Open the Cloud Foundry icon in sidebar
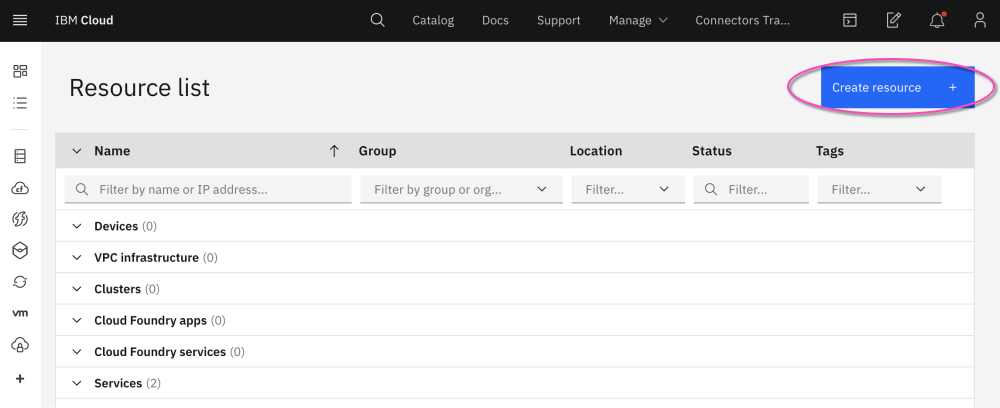Screen dimensions: 1000x408 20,188
